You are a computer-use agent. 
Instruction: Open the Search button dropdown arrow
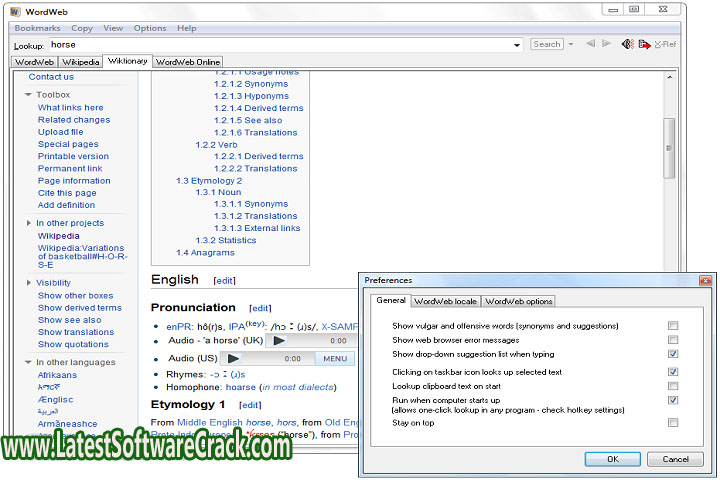[x=571, y=44]
